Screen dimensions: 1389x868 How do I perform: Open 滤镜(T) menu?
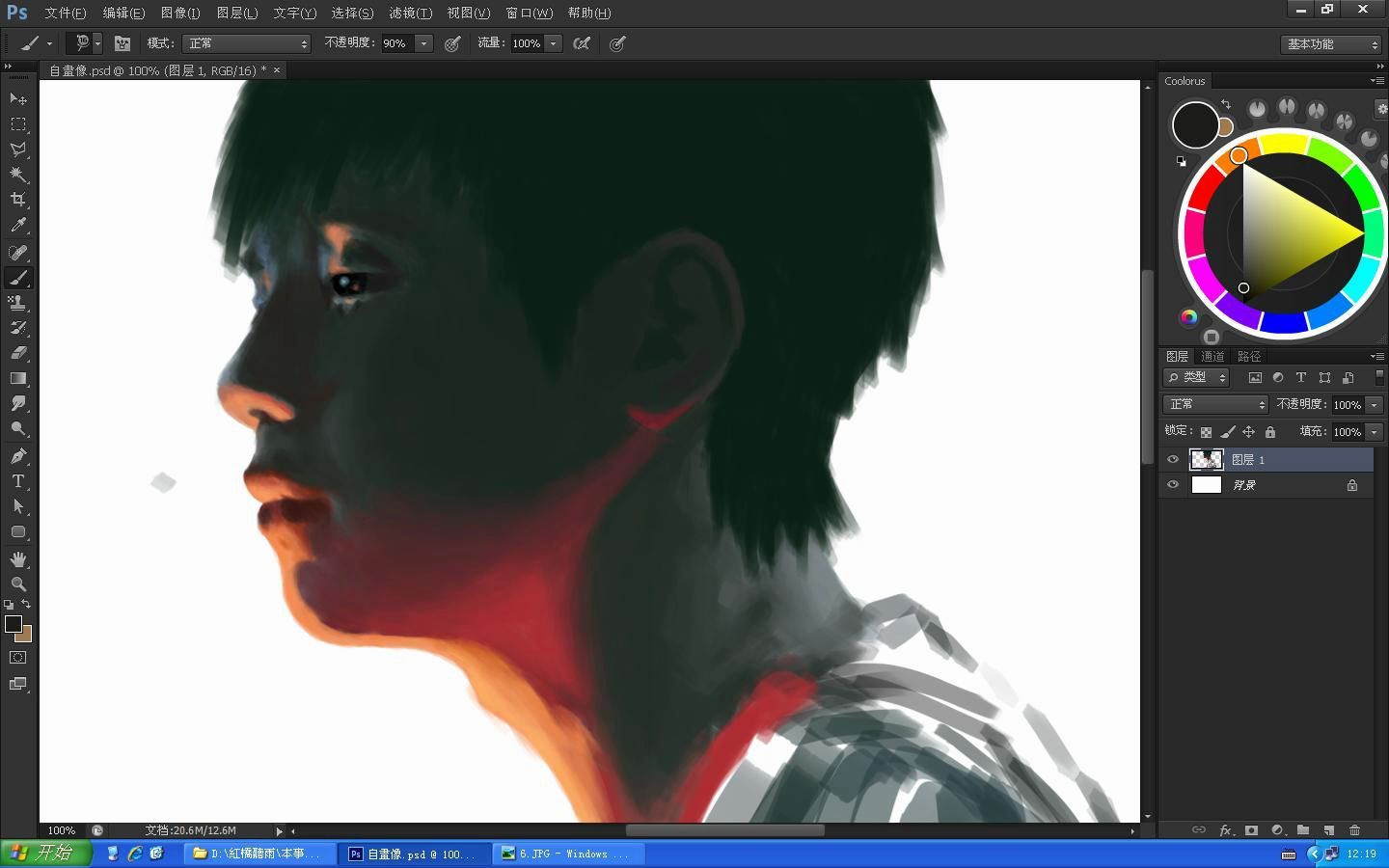pos(410,13)
